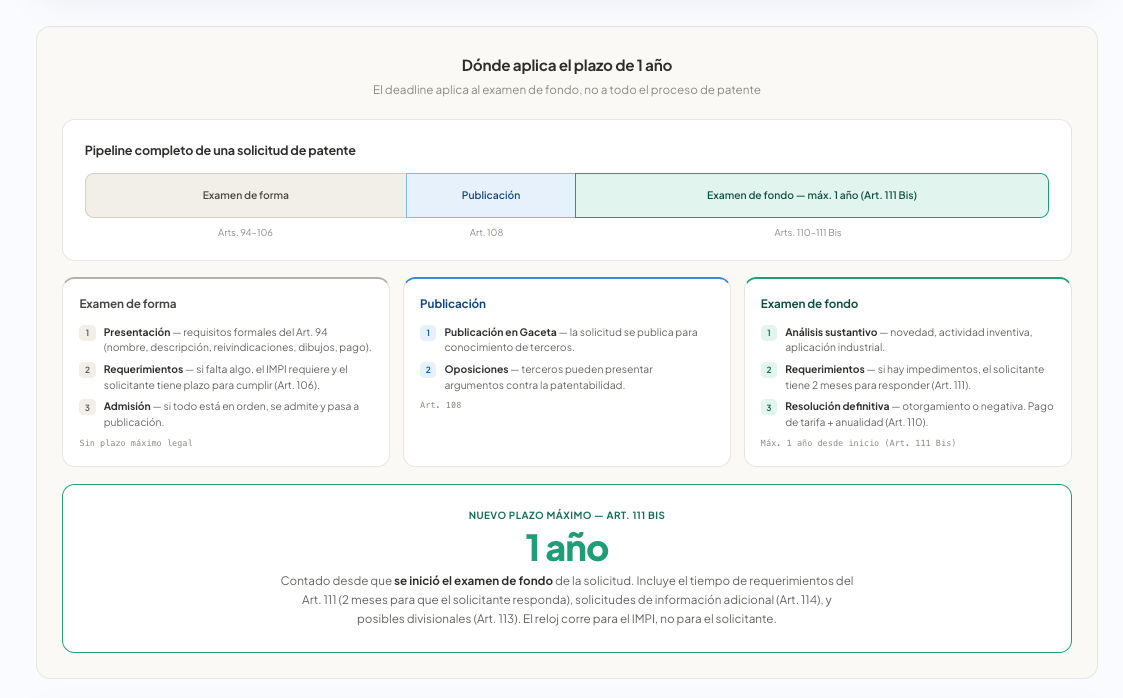
Task: Click step badge 1 beside Publicación en Gaceta
Action: point(428,333)
